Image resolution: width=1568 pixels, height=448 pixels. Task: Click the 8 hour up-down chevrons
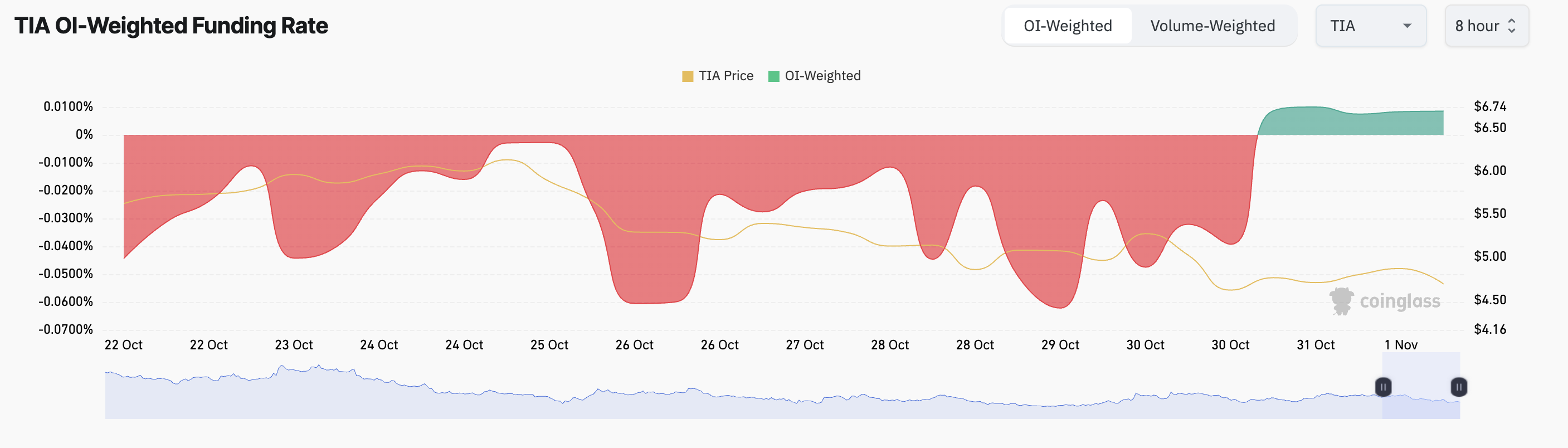pos(1511,26)
